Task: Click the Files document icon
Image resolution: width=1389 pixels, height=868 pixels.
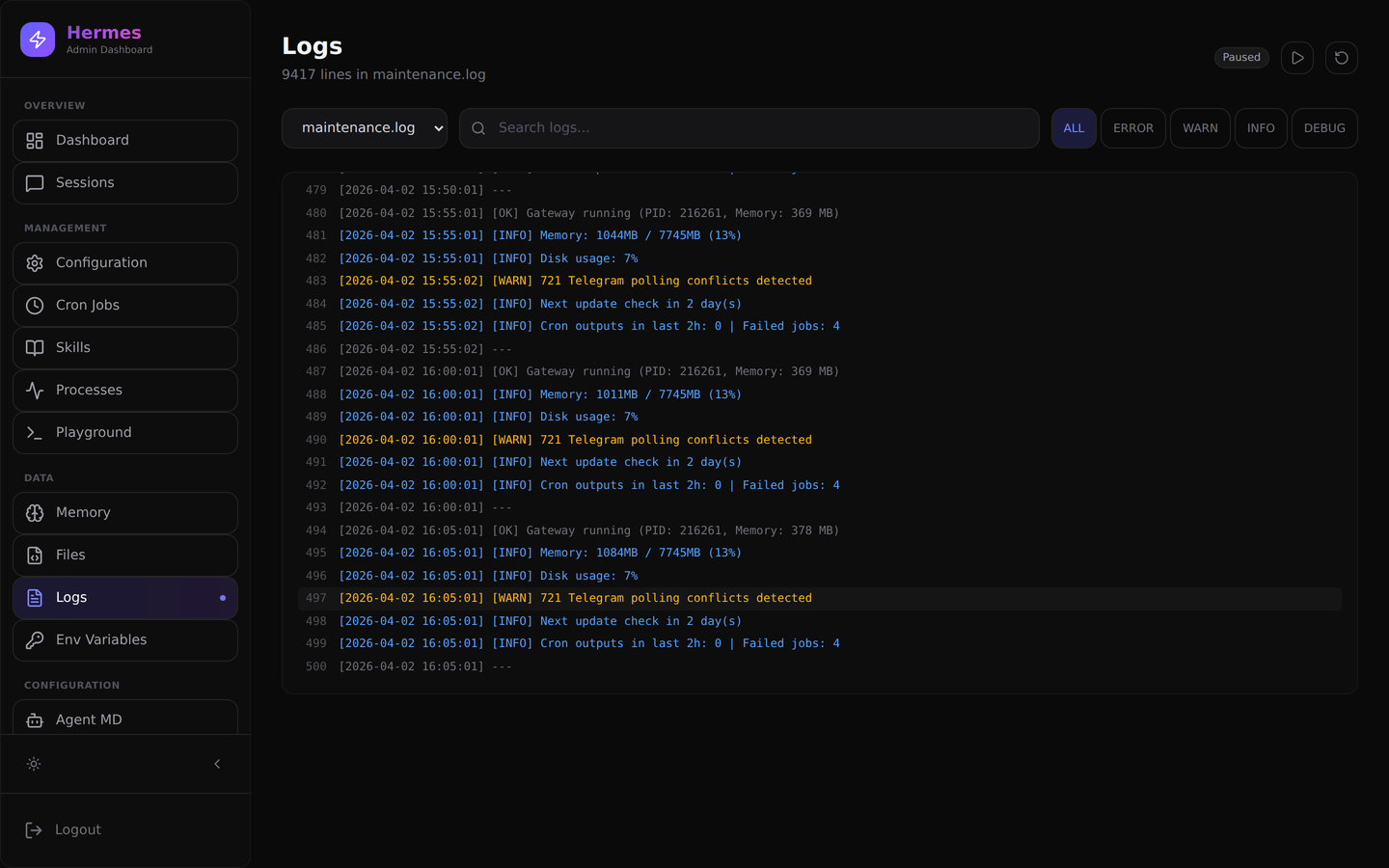Action: [x=35, y=556]
